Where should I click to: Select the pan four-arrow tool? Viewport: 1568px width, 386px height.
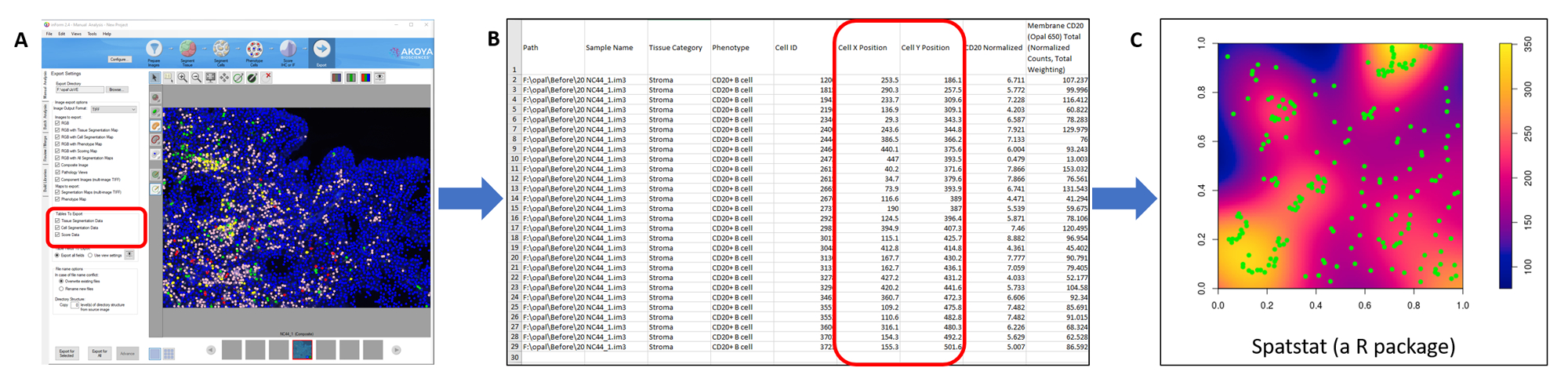tap(224, 78)
